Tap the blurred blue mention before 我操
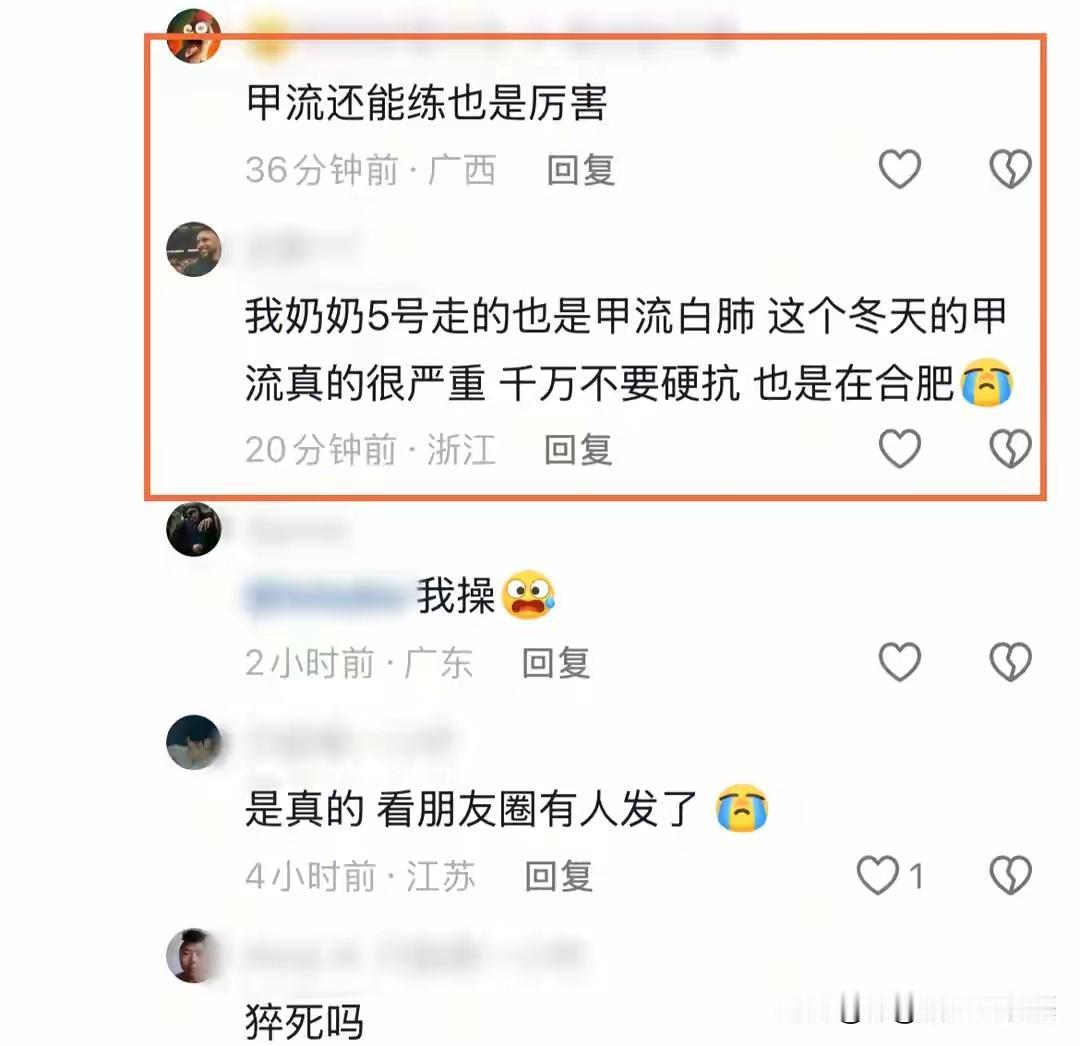The width and height of the screenshot is (1080, 1046). (326, 596)
